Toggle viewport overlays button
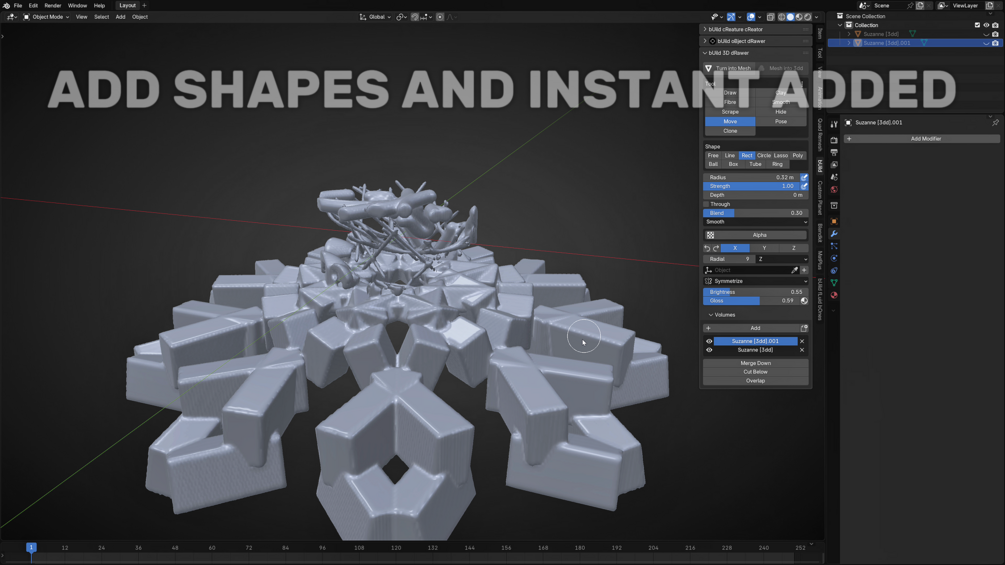Viewport: 1005px width, 565px height. (751, 17)
